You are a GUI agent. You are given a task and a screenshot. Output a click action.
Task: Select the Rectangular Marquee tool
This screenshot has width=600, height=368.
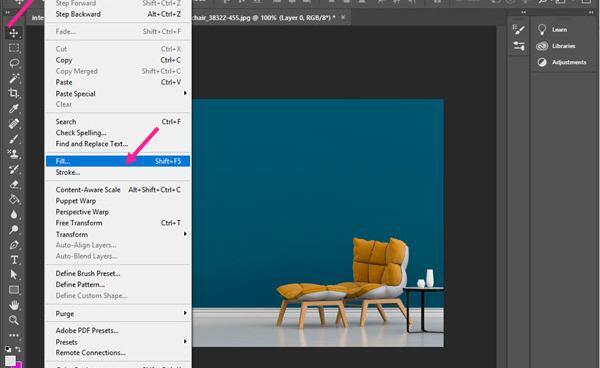tap(14, 48)
